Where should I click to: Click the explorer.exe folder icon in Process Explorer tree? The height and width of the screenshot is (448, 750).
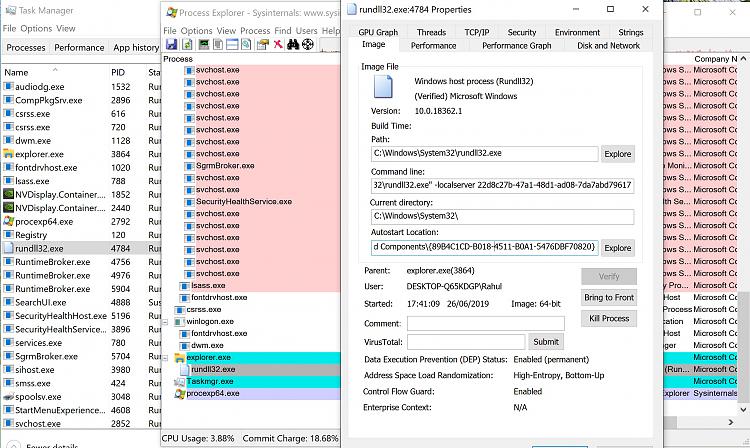pyautogui.click(x=180, y=358)
